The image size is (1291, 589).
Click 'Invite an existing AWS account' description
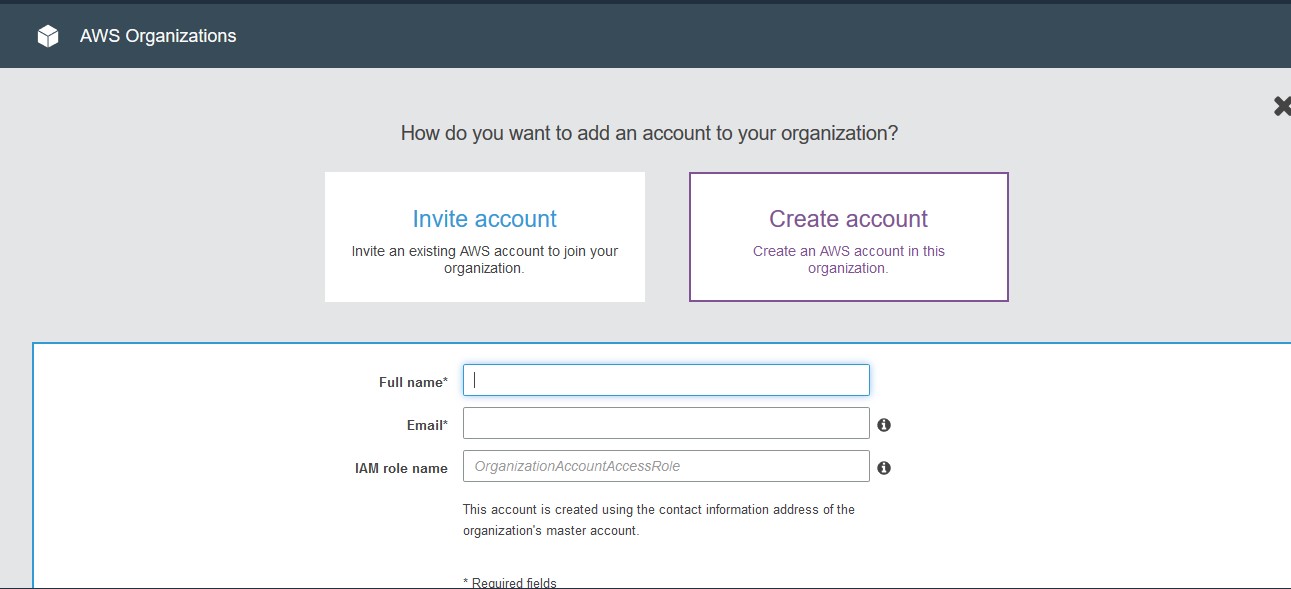[485, 260]
